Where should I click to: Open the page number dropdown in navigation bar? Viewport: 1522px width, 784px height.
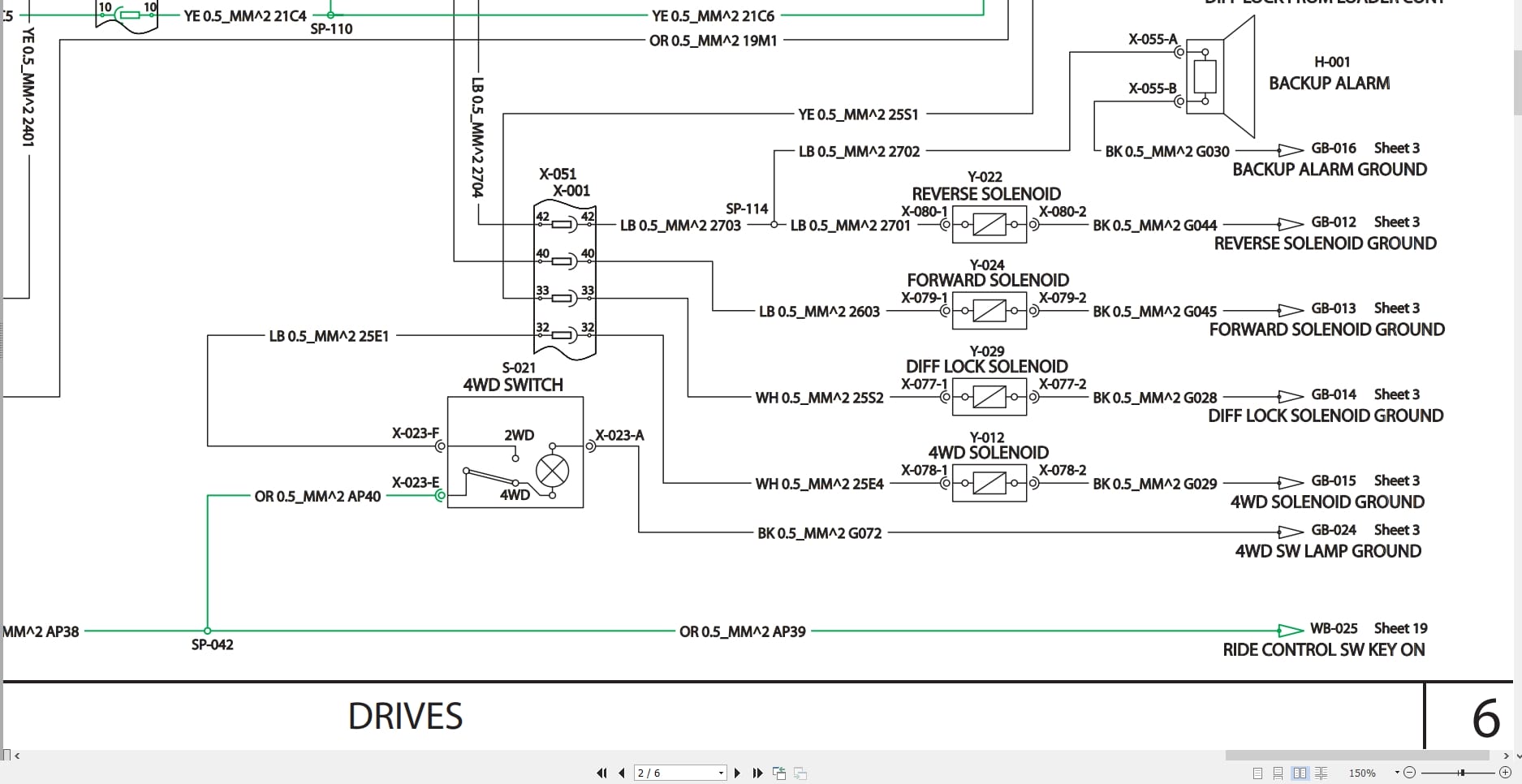click(720, 773)
